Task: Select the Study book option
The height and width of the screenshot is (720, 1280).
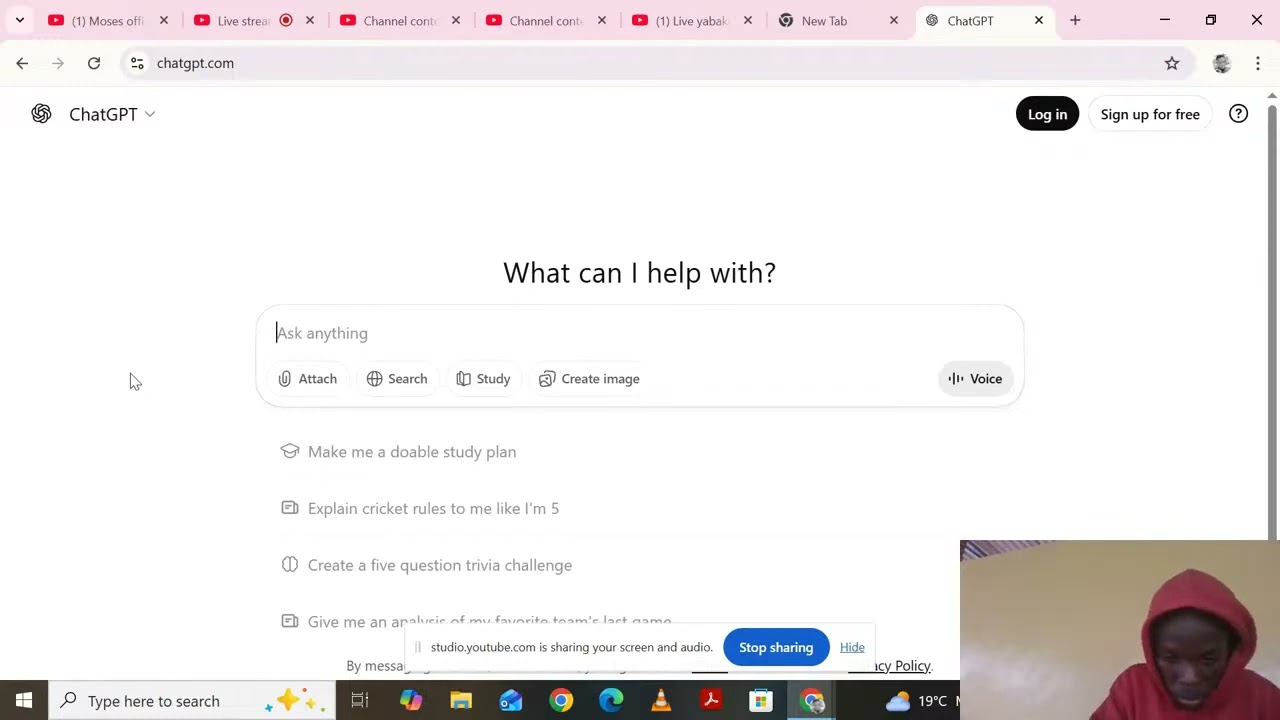Action: click(483, 379)
